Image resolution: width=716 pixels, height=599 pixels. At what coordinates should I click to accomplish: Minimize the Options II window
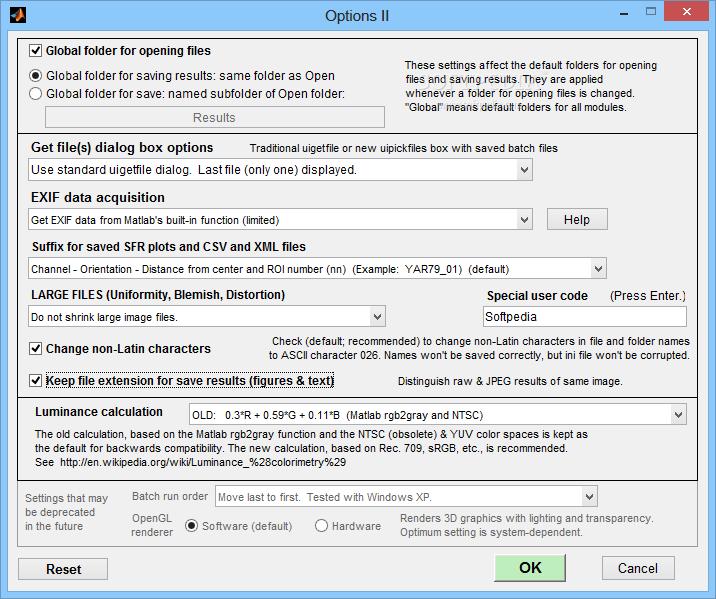click(624, 13)
